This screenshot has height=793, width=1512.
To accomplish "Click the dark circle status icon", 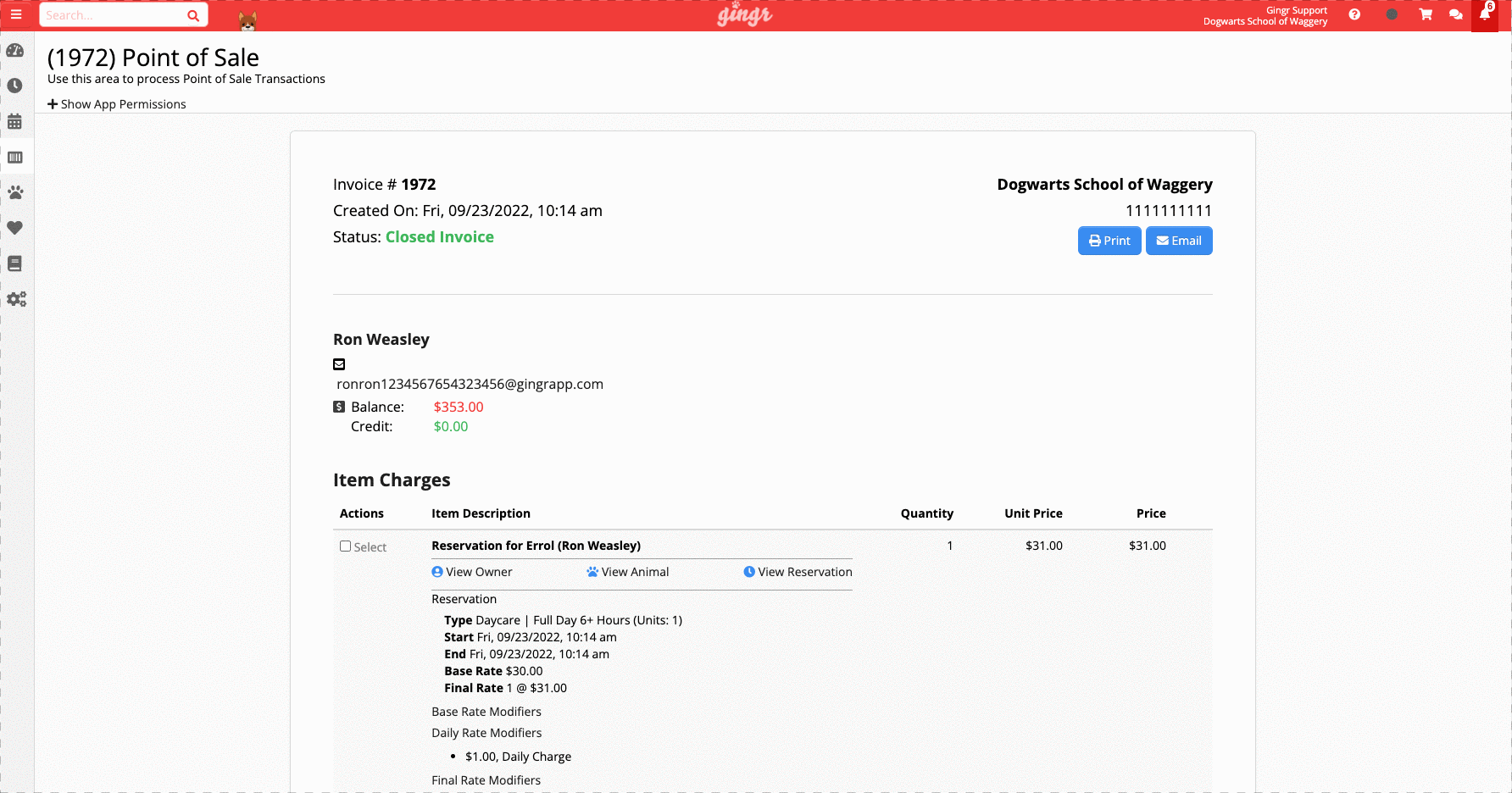I will pyautogui.click(x=1392, y=14).
